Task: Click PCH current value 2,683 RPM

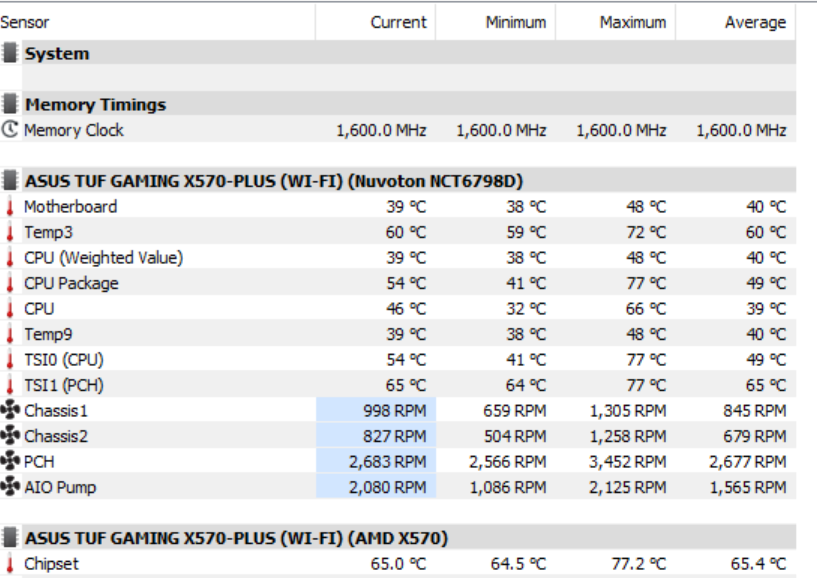Action: coord(387,462)
